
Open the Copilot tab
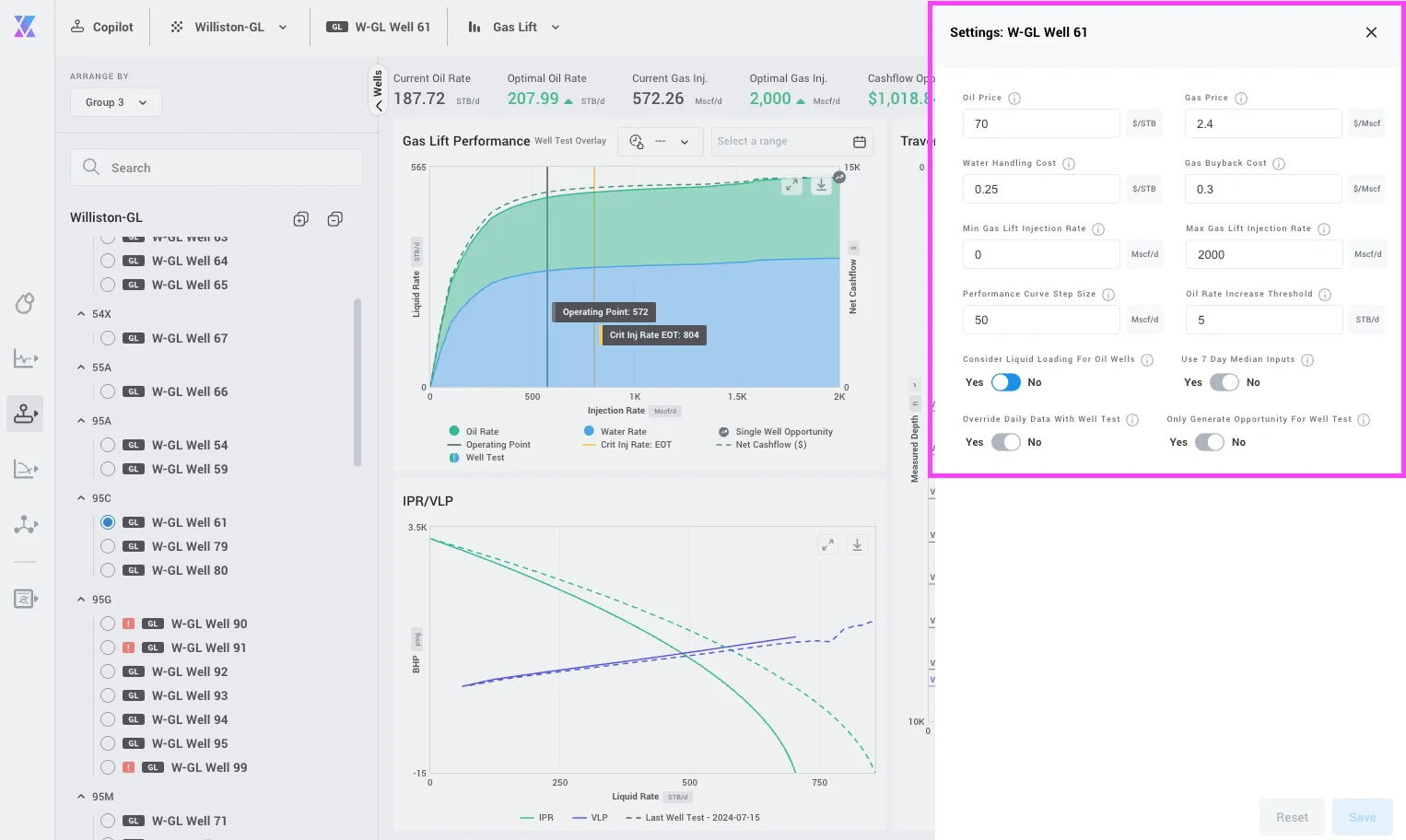pyautogui.click(x=102, y=28)
